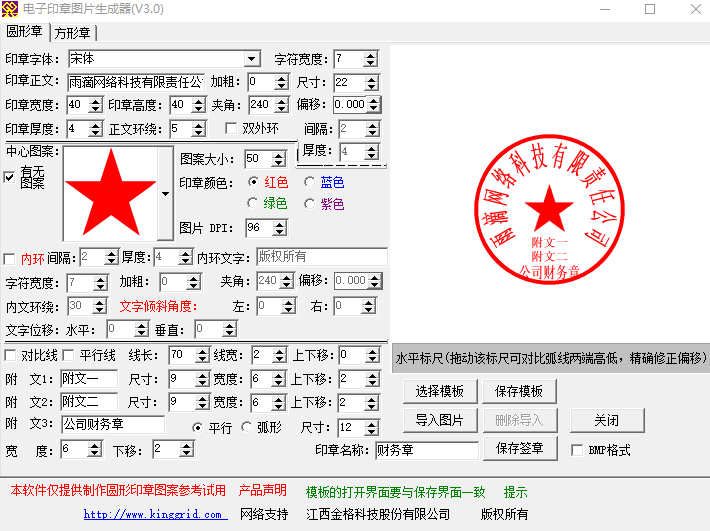Click the 关闭 button
Image resolution: width=710 pixels, height=531 pixels.
[x=607, y=421]
